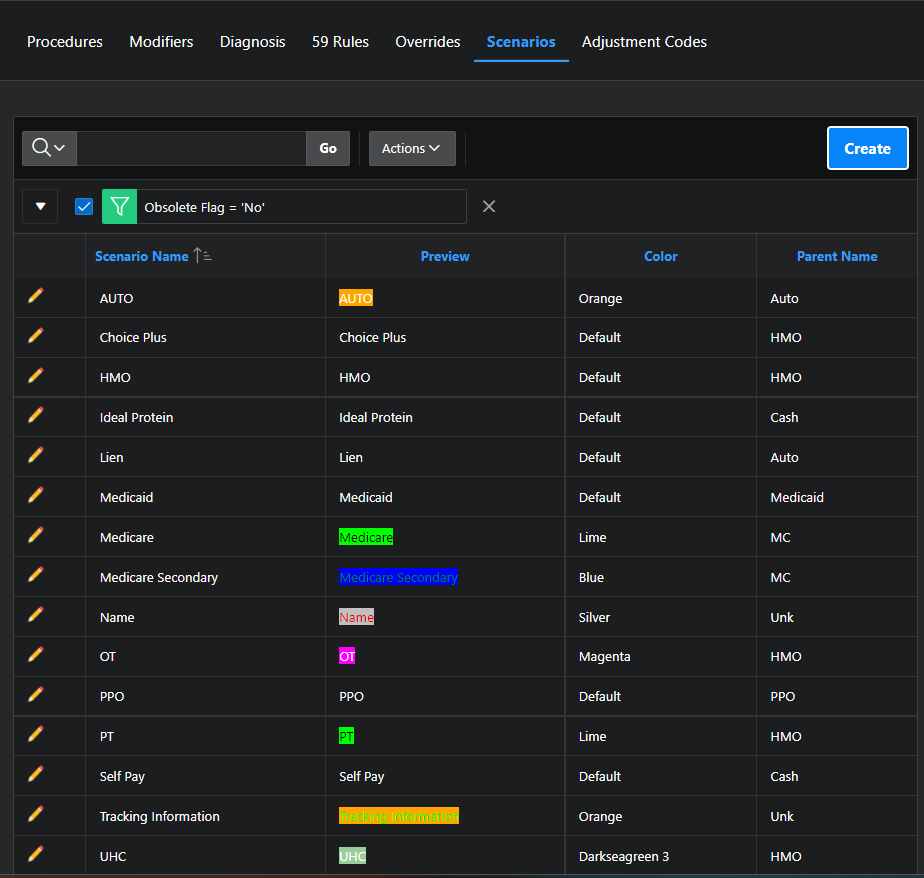Click the sort ascending icon on Scenario Name

tap(202, 256)
